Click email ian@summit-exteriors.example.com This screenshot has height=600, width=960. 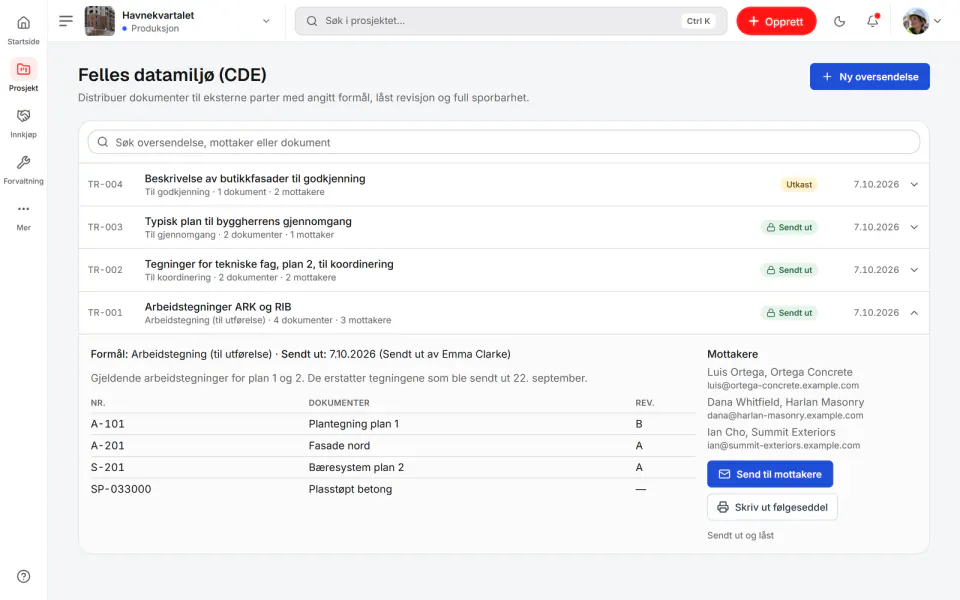pyautogui.click(x=784, y=446)
